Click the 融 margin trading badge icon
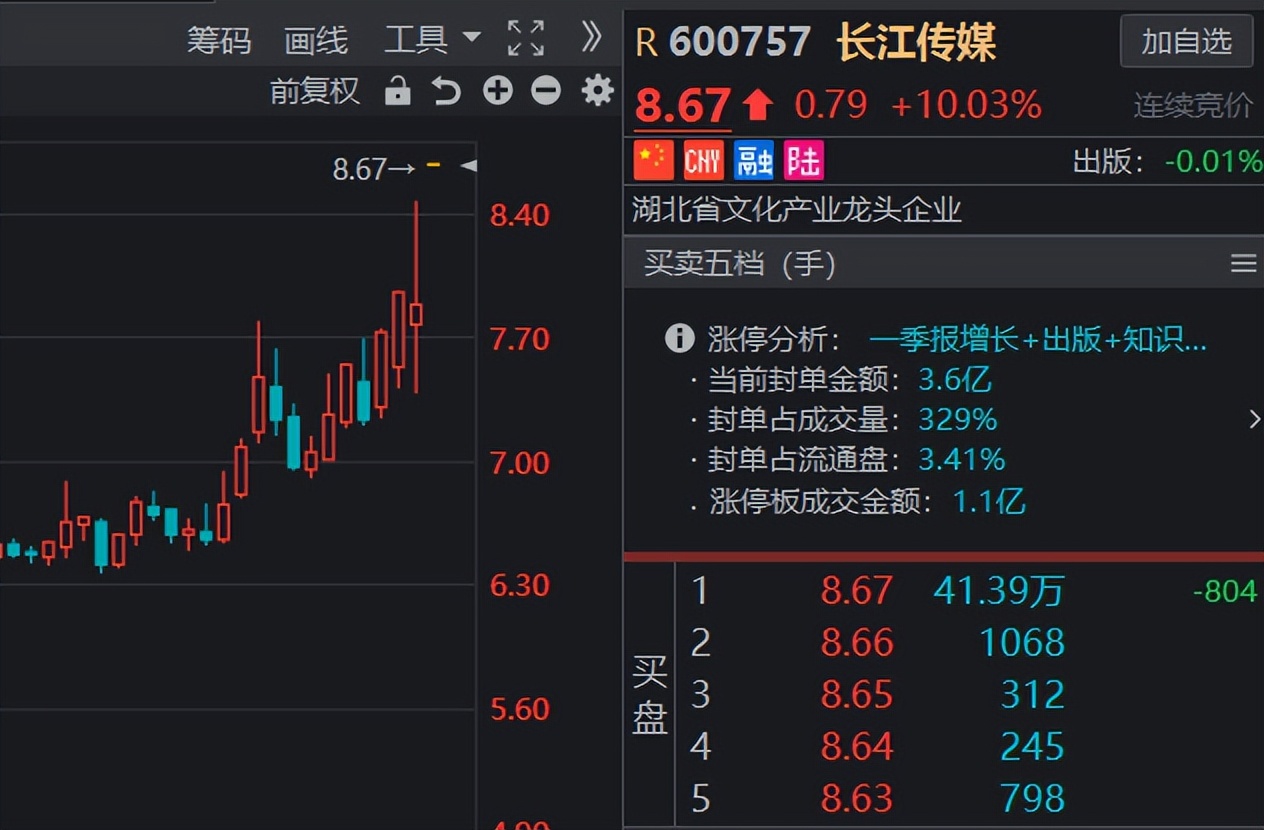The width and height of the screenshot is (1264, 830). point(753,160)
